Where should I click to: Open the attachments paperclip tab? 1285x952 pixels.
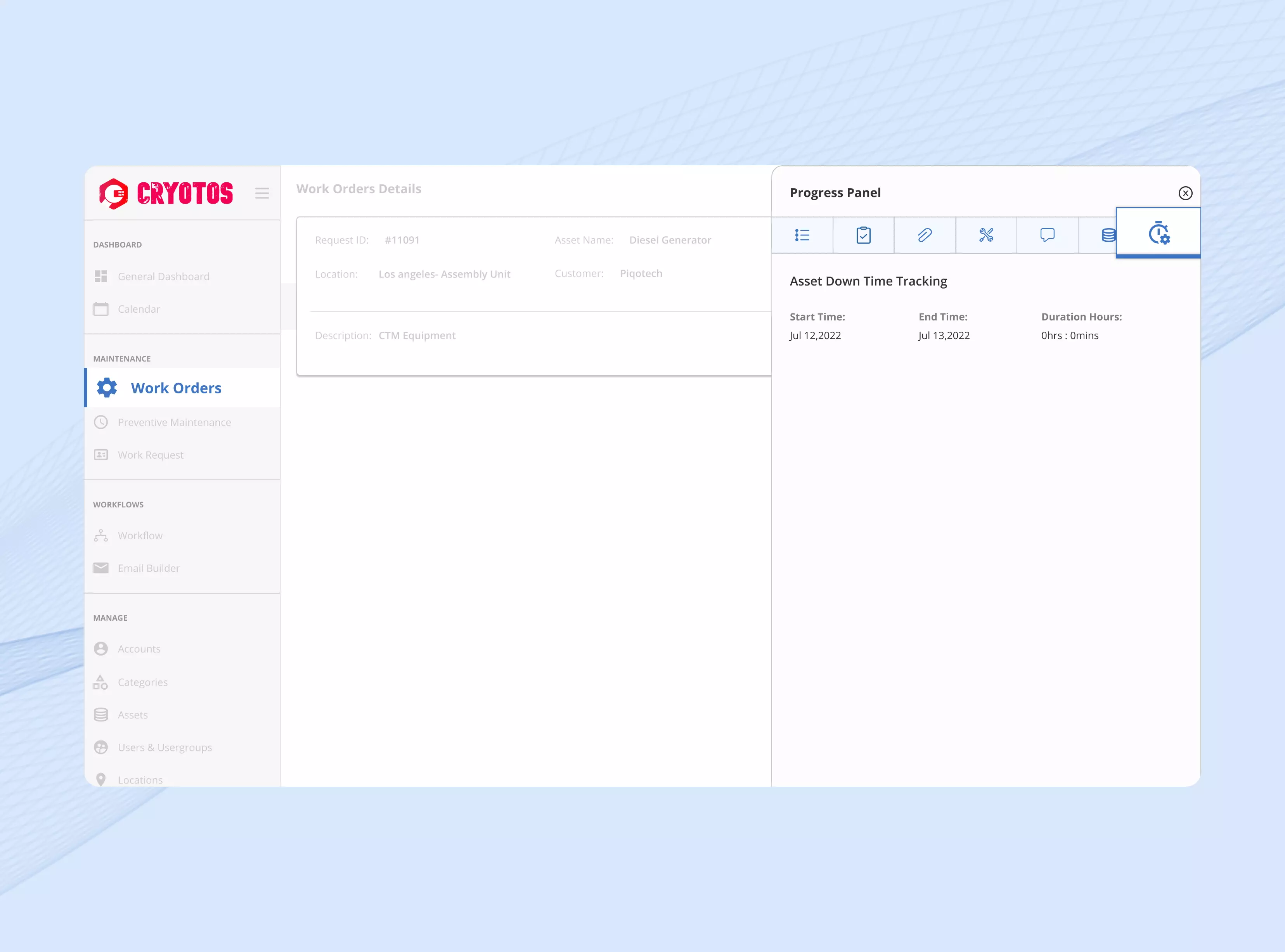point(924,235)
